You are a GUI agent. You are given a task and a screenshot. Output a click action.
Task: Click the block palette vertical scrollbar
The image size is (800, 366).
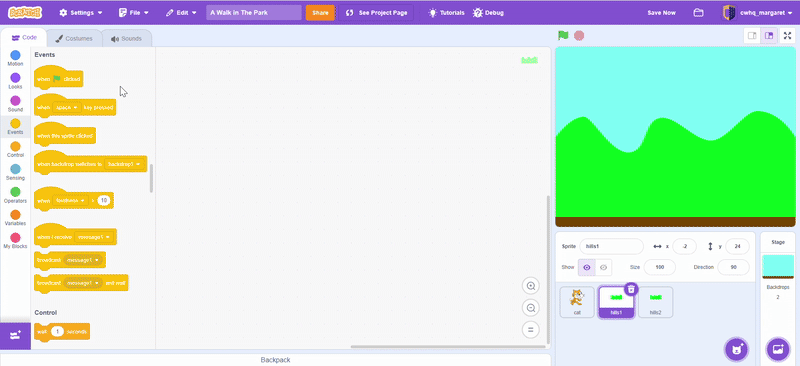(x=152, y=178)
